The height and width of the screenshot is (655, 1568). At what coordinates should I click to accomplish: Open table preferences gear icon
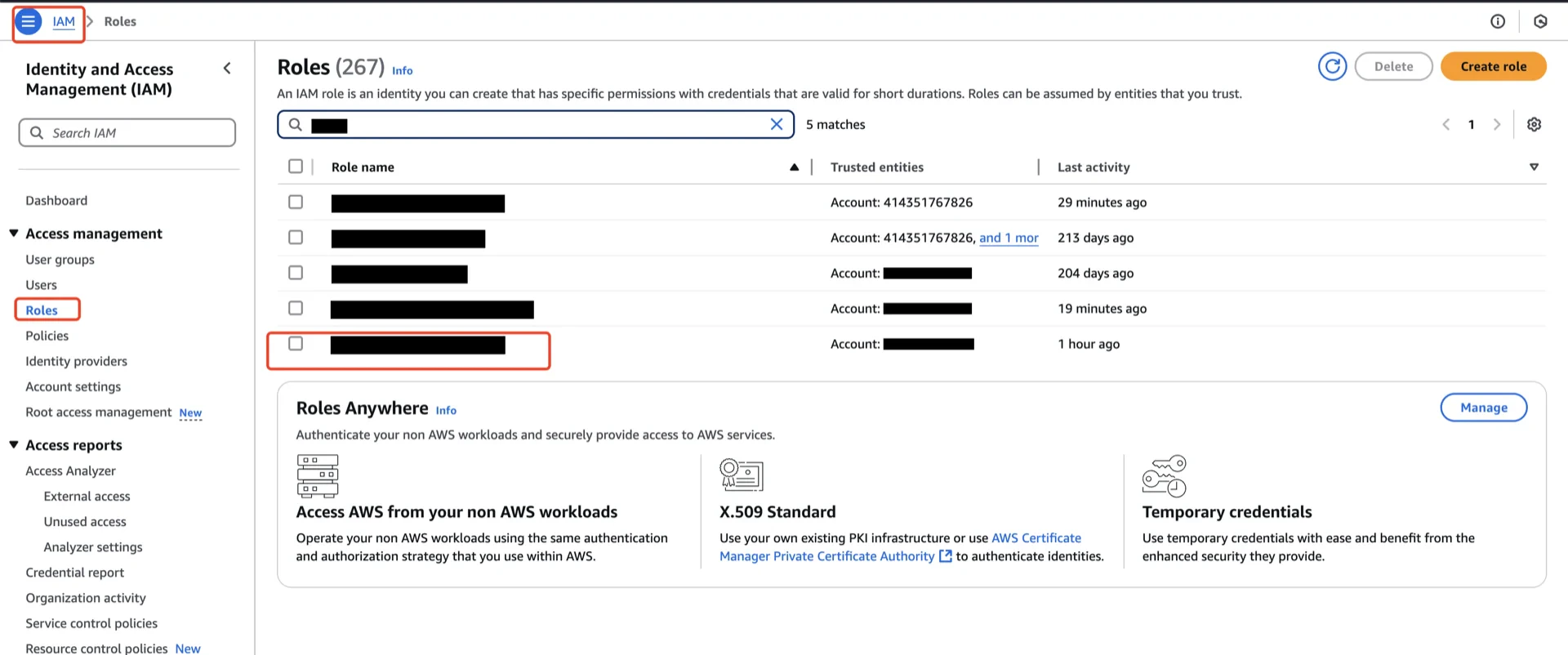tap(1535, 124)
